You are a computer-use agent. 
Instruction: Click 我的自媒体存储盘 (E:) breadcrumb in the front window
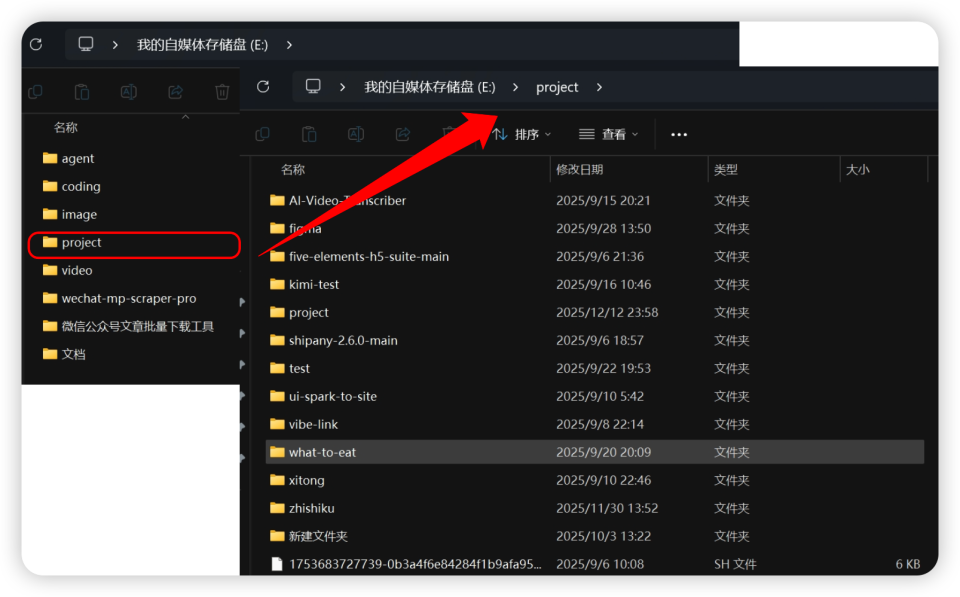(x=430, y=87)
